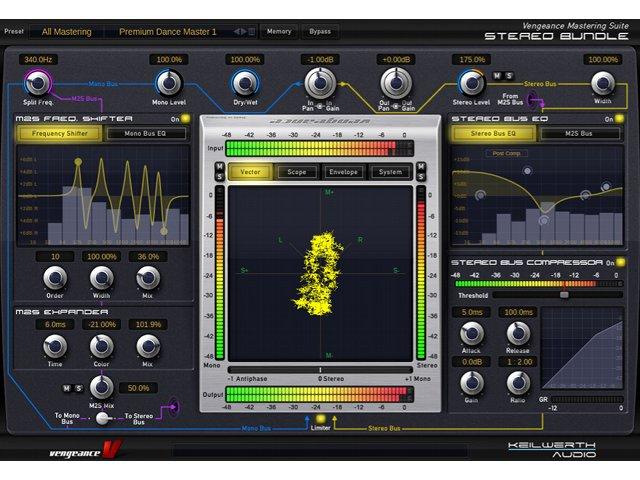Viewport: 640px width, 480px height.
Task: Click the compressor Ratio knob
Action: point(518,383)
